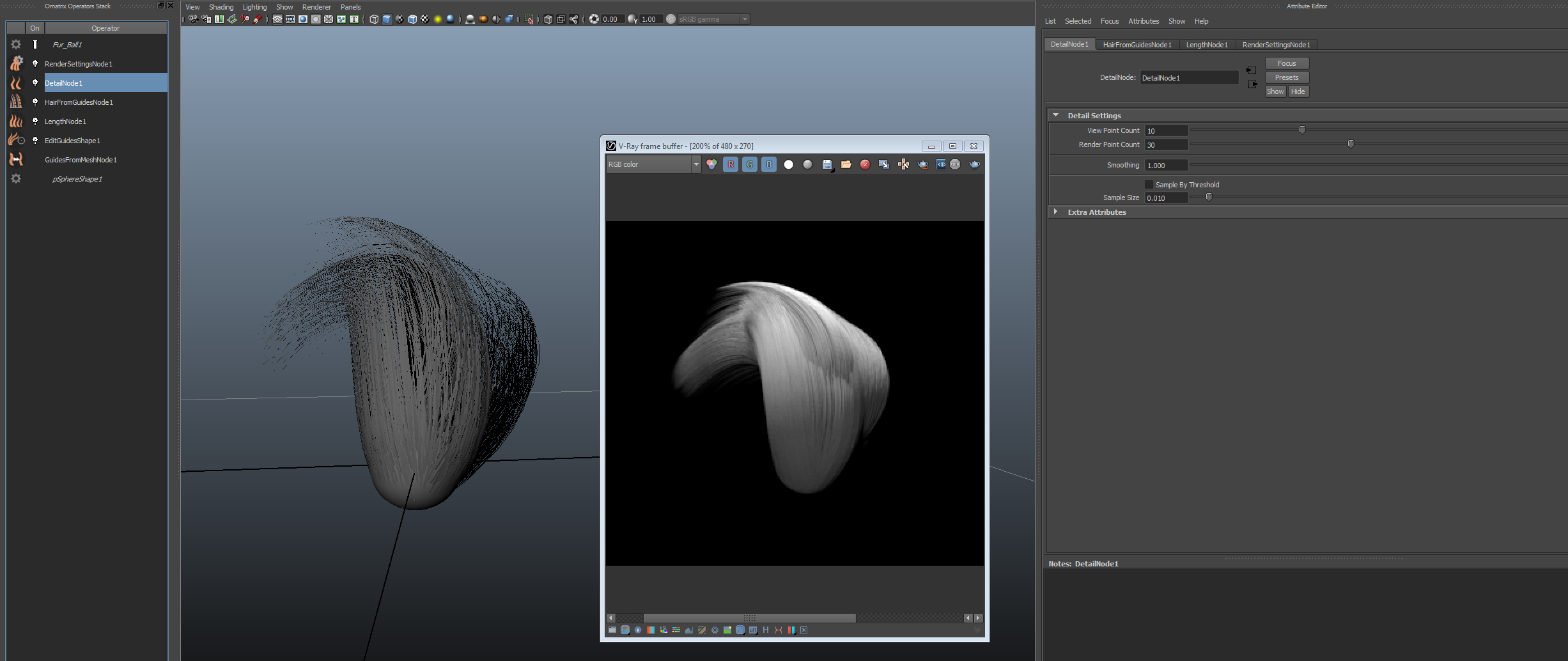Toggle the HairFromGuidesNode1 lightbulb on/off
This screenshot has width=1568, height=661.
click(35, 102)
